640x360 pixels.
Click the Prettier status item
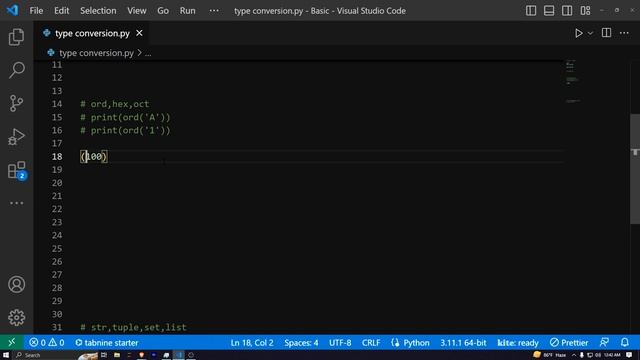point(569,342)
